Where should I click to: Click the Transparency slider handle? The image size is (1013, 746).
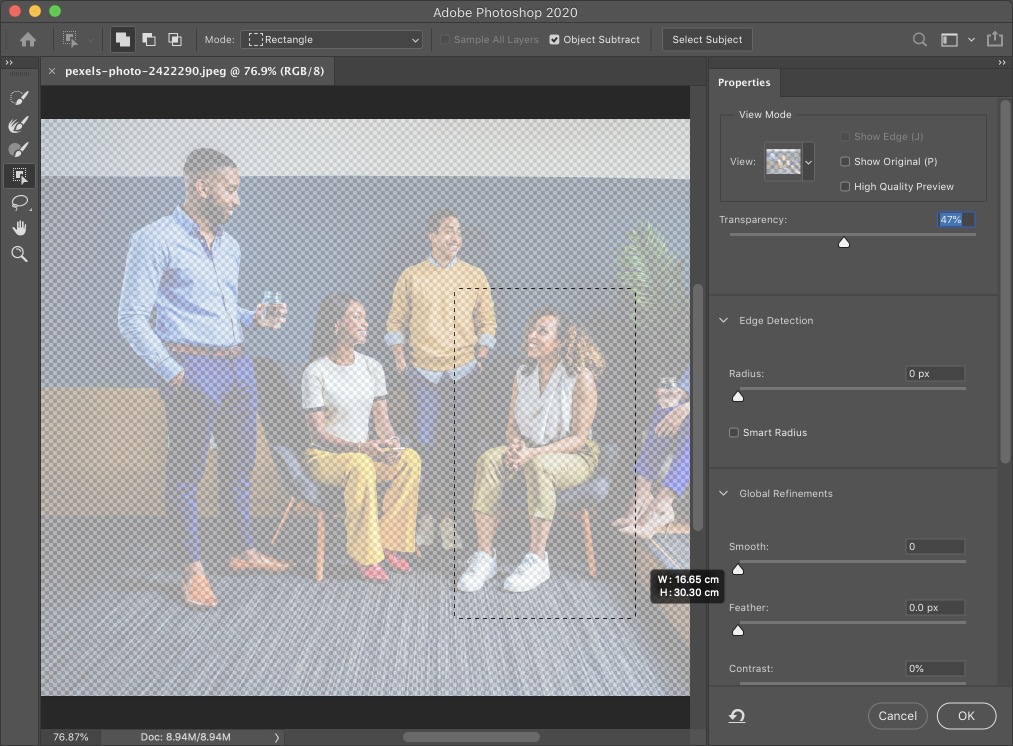(x=844, y=242)
